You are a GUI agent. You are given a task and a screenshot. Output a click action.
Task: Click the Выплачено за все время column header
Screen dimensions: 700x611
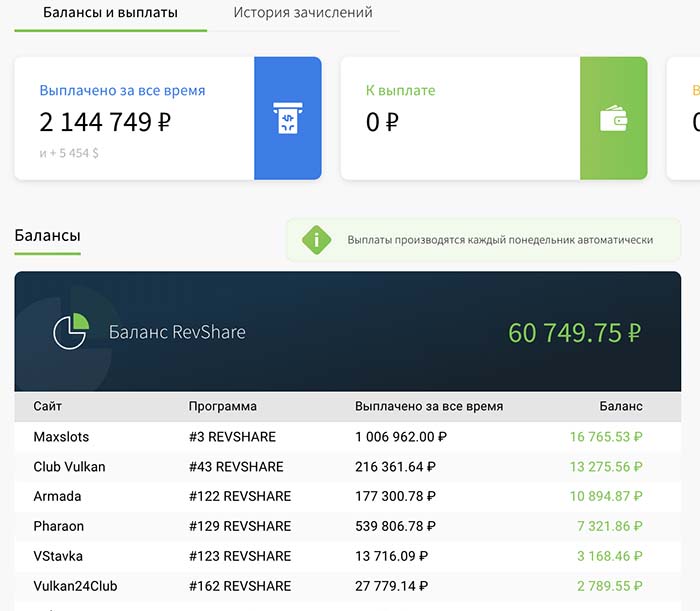(x=428, y=407)
